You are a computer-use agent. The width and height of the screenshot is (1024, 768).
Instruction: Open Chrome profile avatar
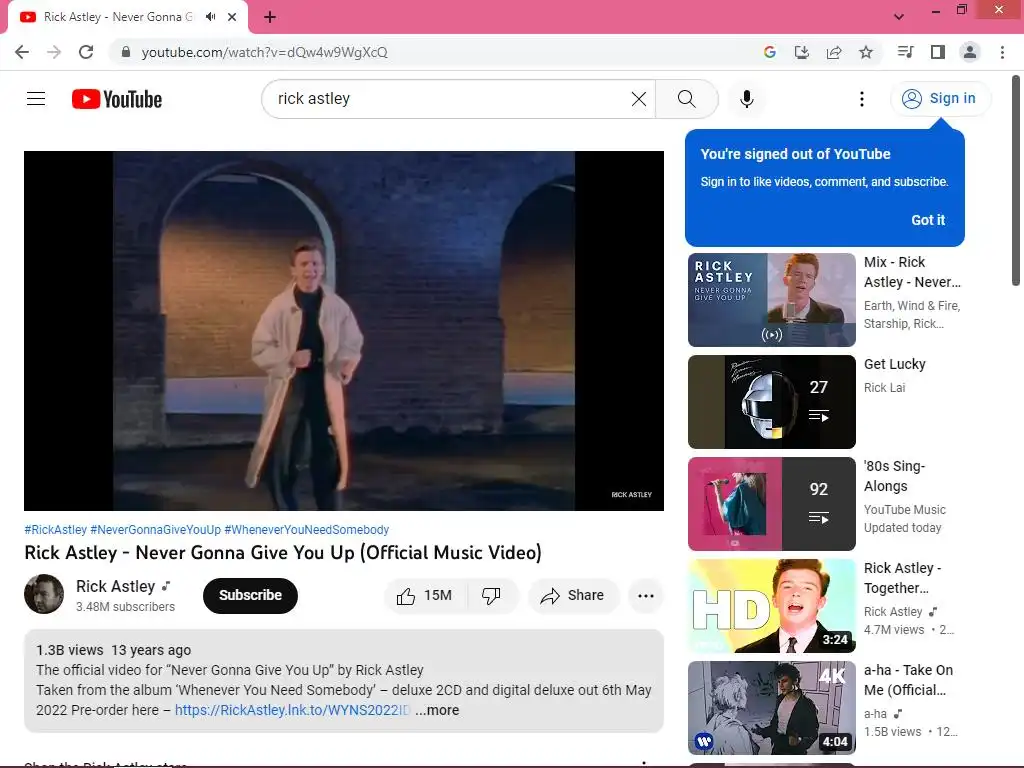pyautogui.click(x=970, y=52)
